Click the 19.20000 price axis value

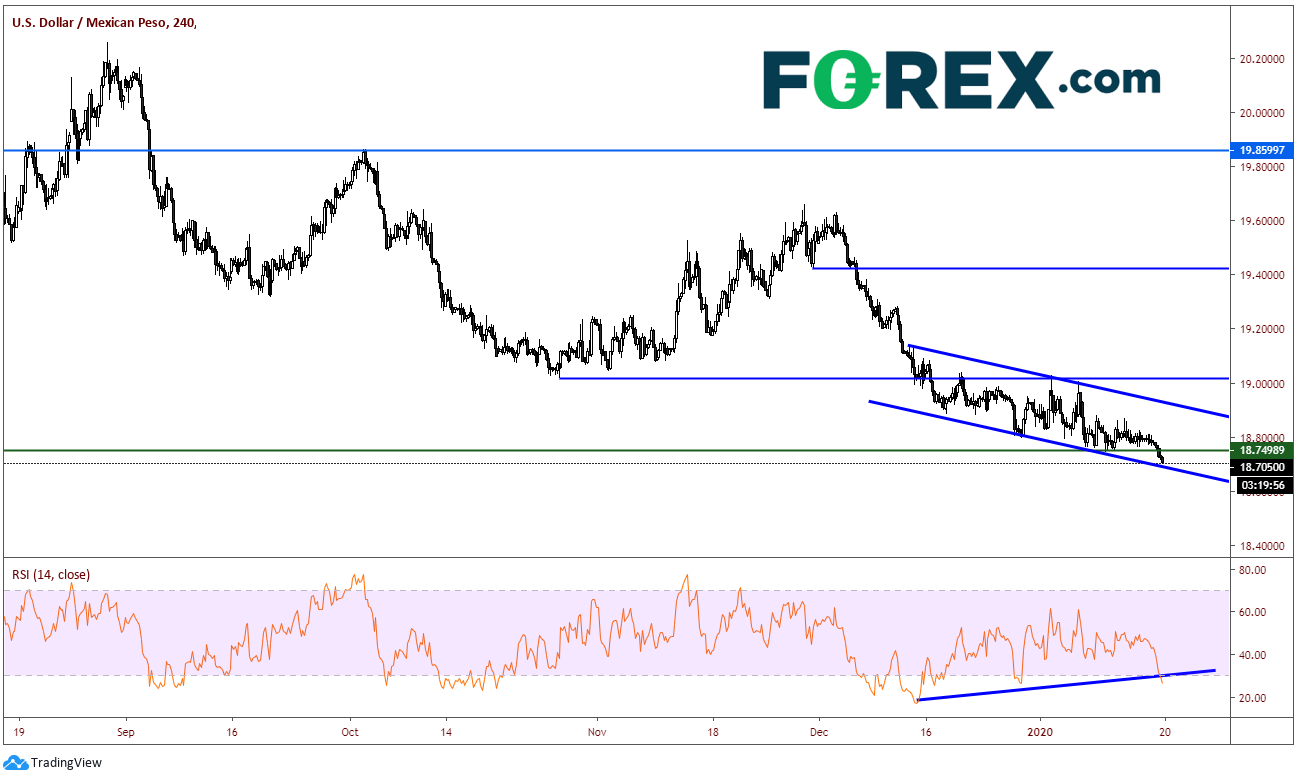[1262, 330]
